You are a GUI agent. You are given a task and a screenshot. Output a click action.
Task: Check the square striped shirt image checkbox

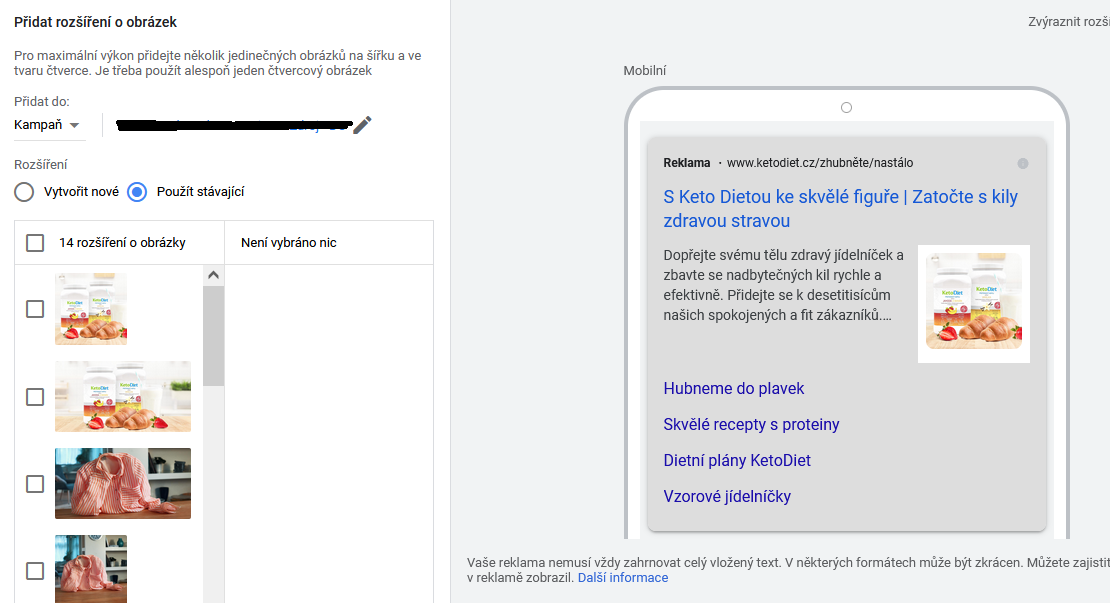coord(35,571)
